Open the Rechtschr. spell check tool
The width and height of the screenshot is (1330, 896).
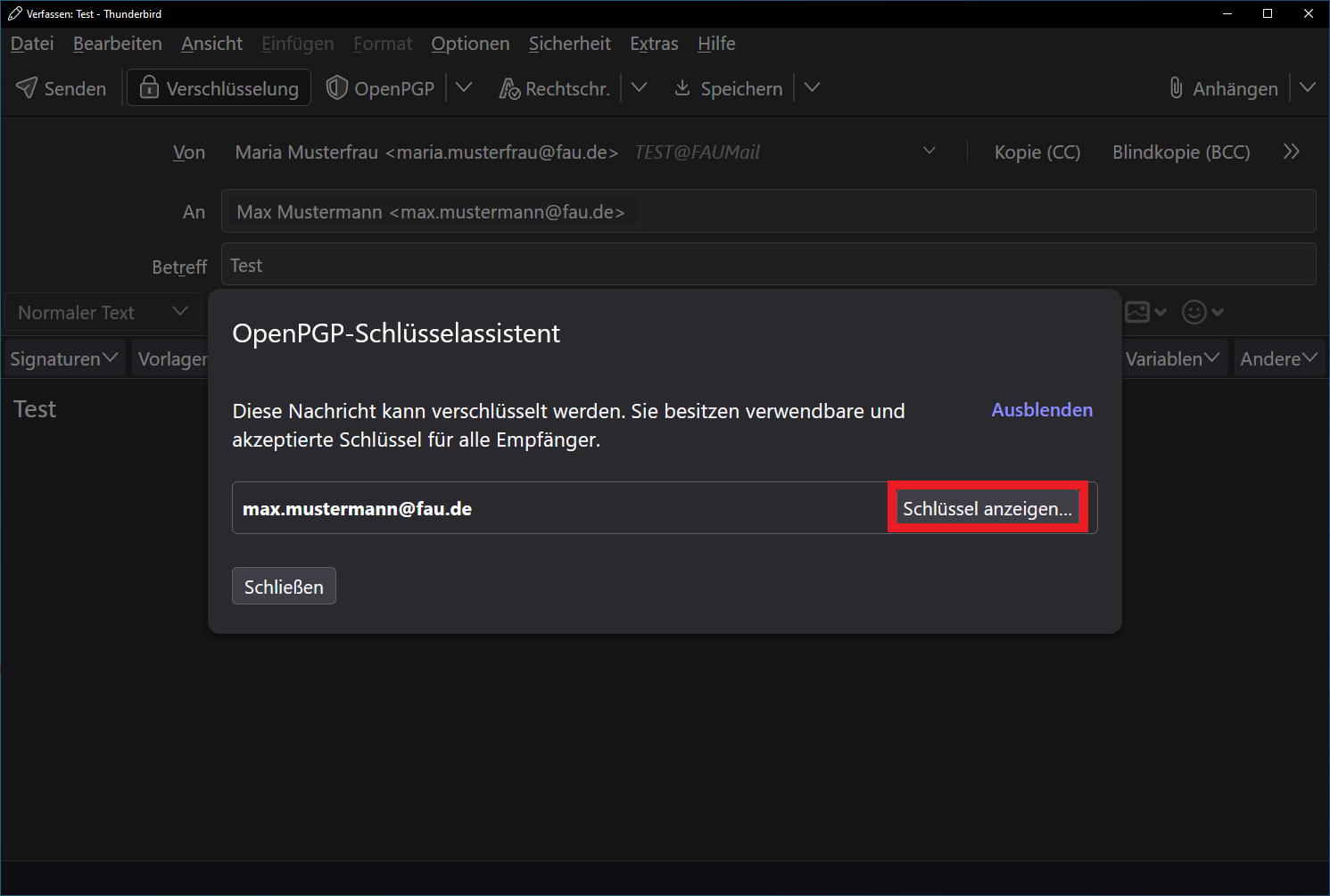point(554,88)
